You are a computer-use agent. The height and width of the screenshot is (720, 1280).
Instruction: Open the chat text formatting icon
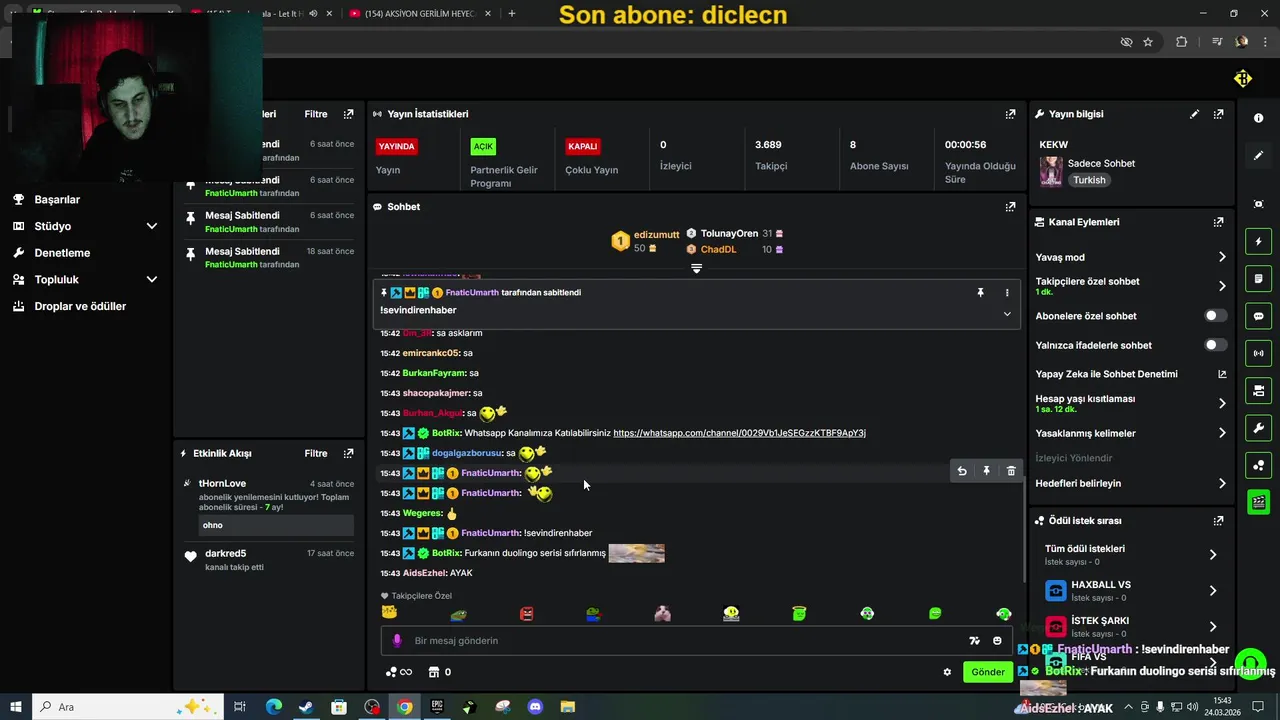[x=974, y=641]
